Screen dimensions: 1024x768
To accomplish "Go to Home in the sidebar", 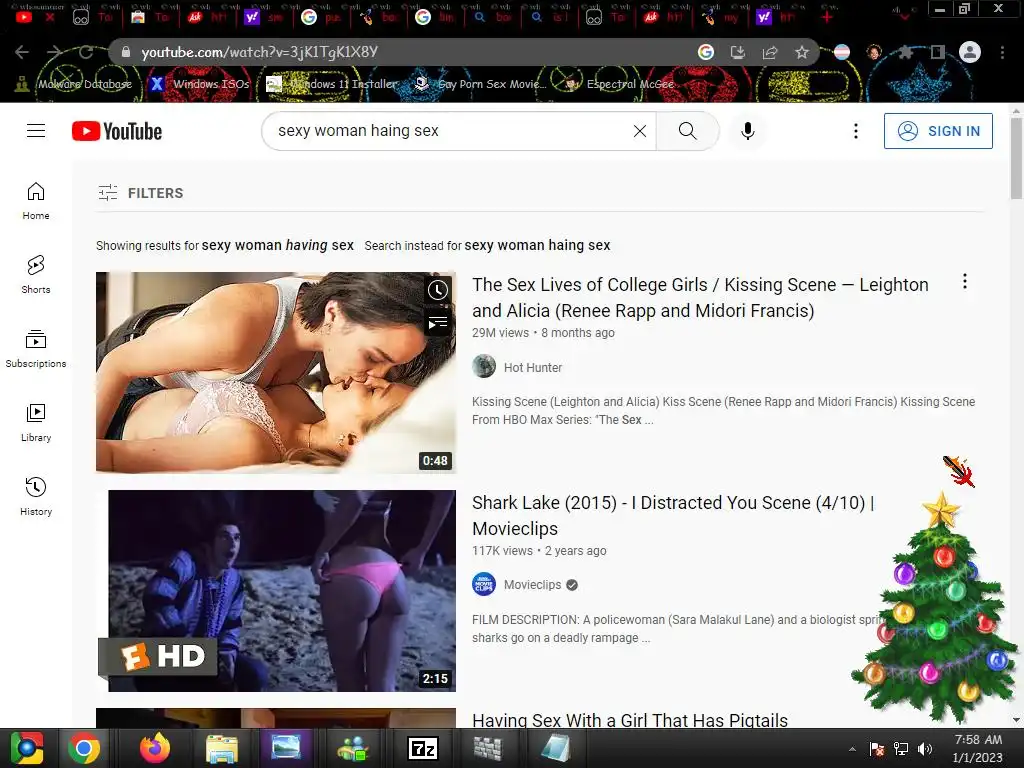I will [36, 200].
